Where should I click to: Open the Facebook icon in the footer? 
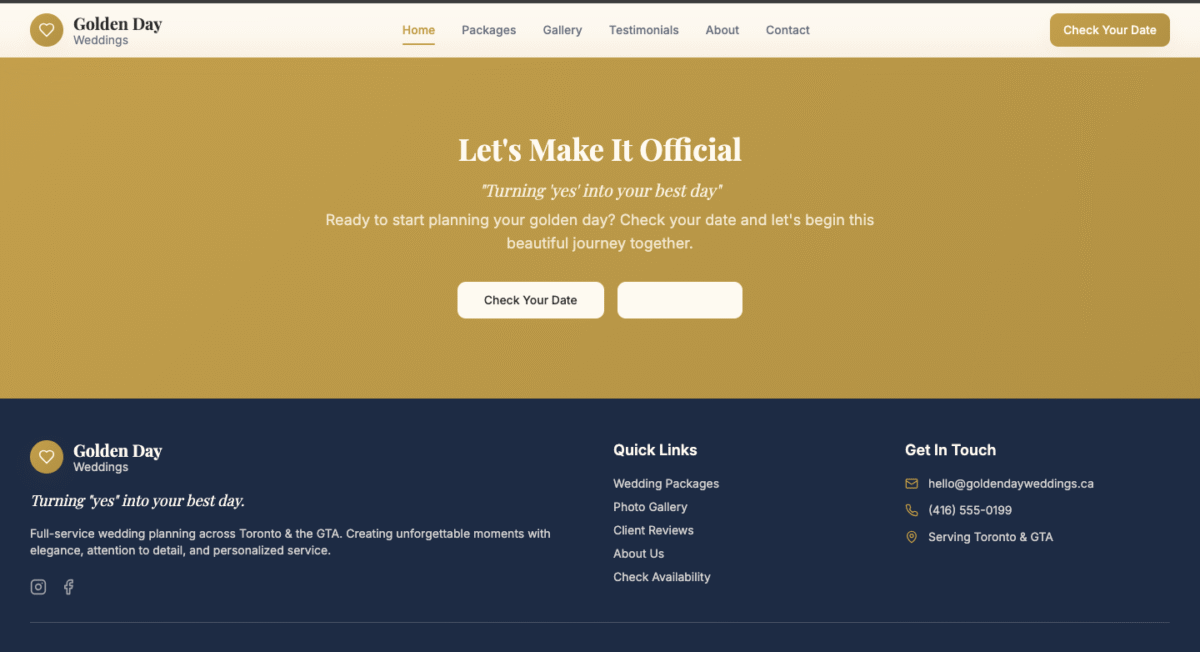tap(69, 587)
